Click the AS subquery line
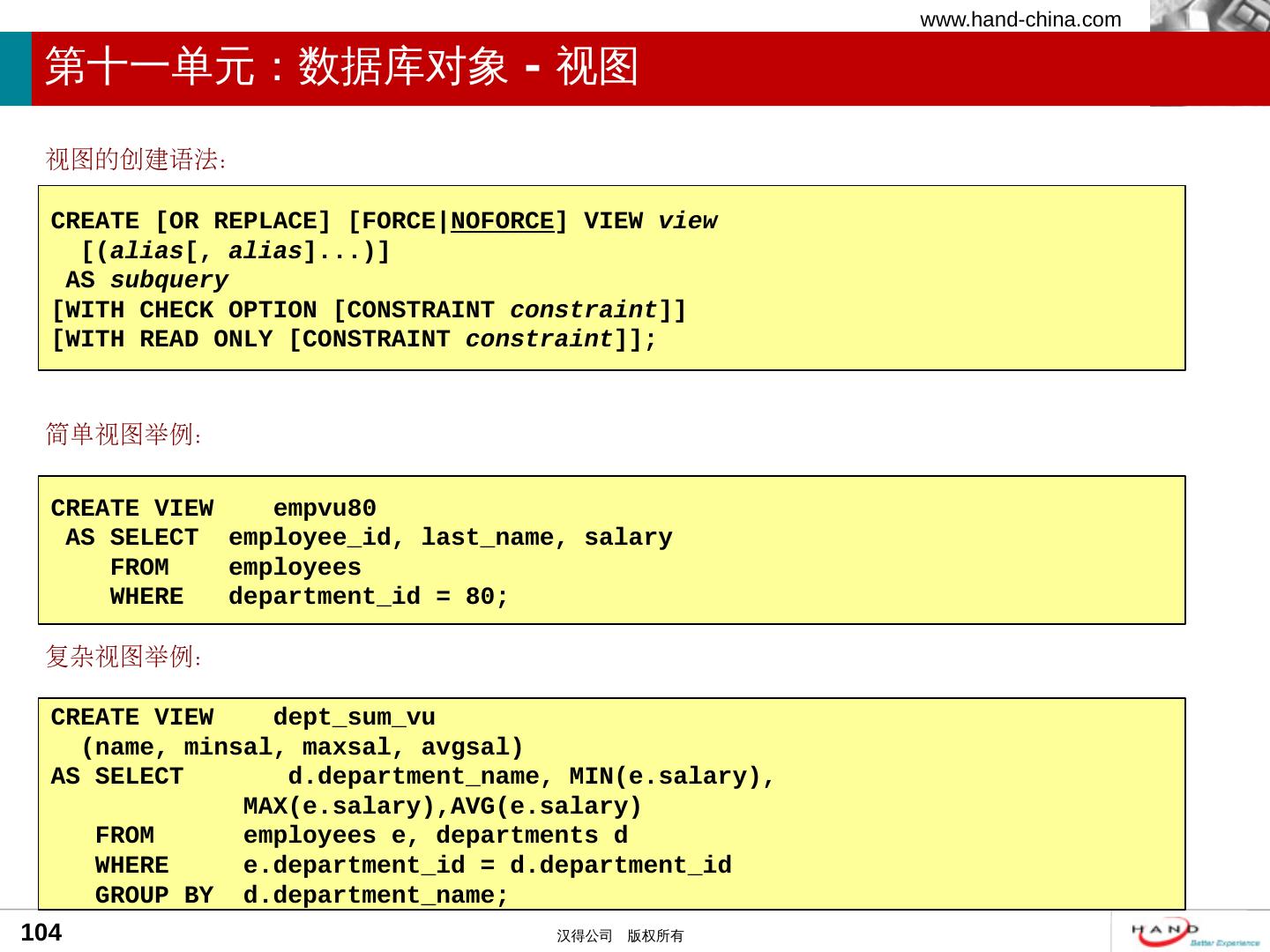Viewport: 1270px width, 952px height. click(147, 280)
